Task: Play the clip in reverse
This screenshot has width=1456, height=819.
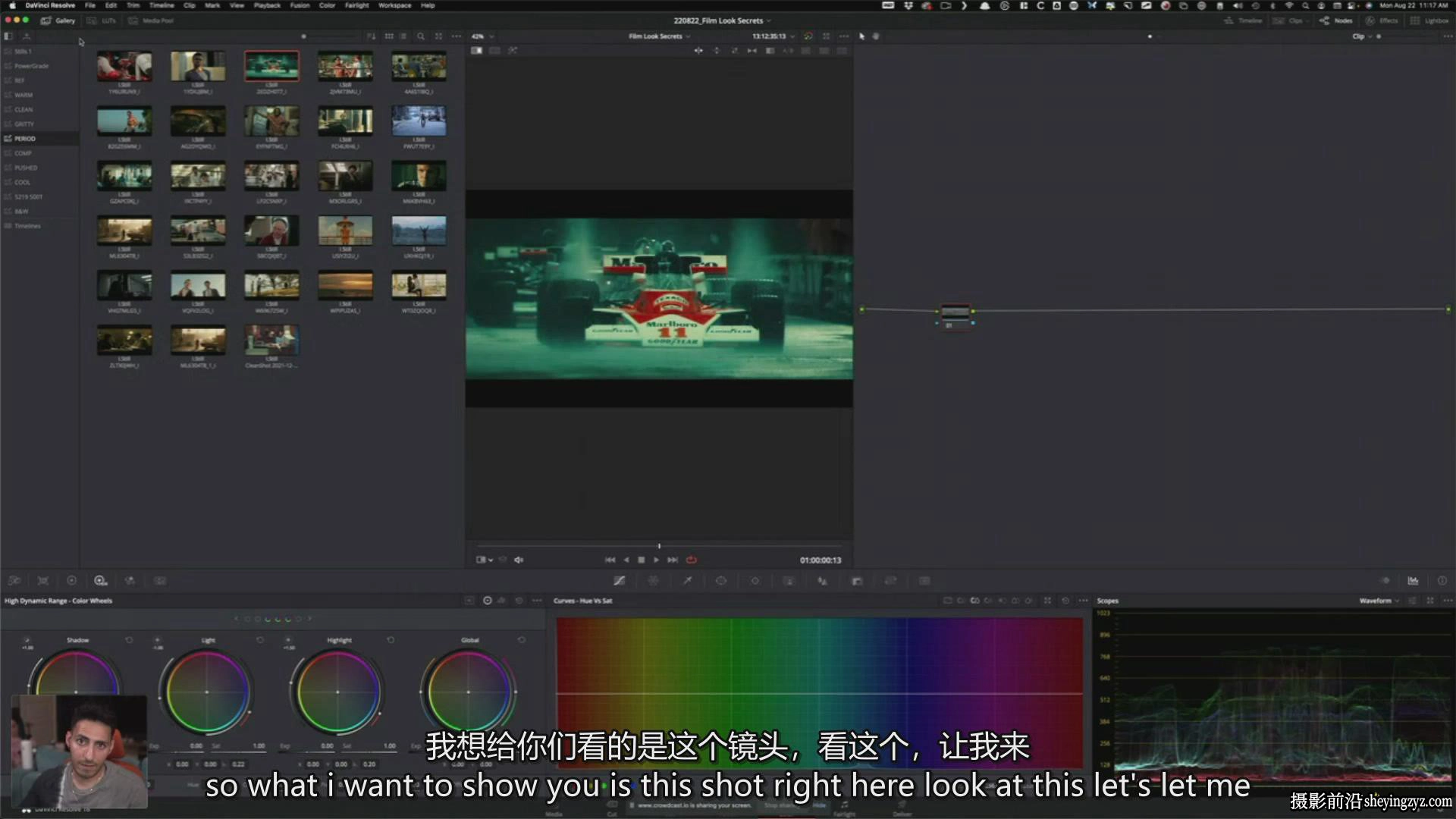Action: point(626,560)
